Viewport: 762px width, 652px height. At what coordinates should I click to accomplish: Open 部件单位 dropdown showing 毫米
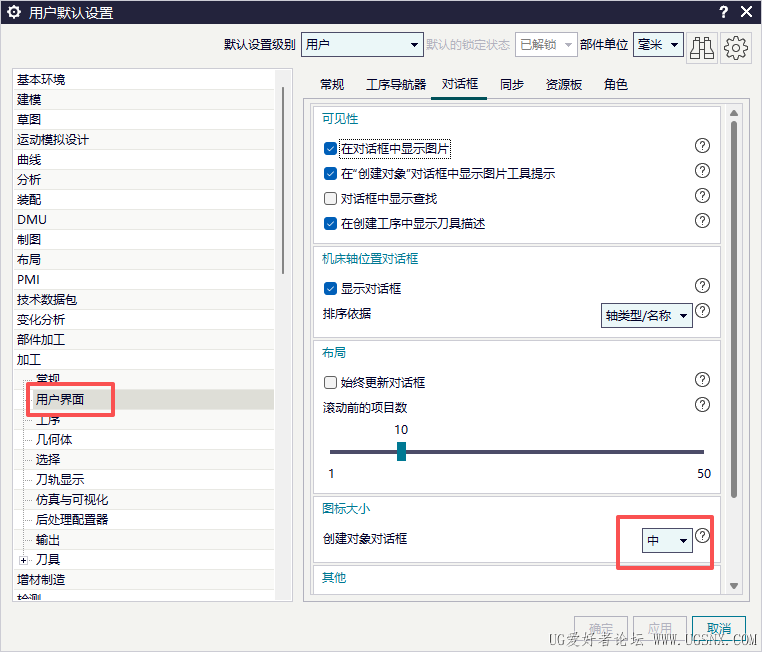(x=658, y=45)
